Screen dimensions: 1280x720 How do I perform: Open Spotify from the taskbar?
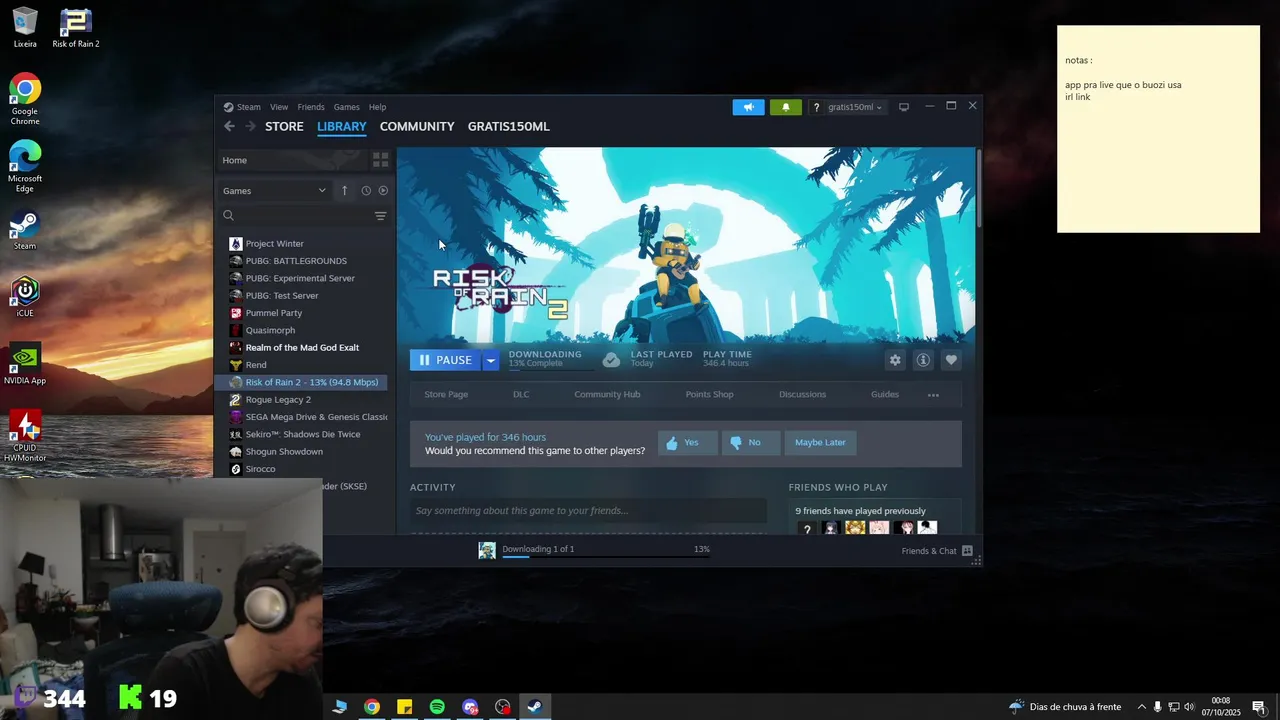coord(437,707)
